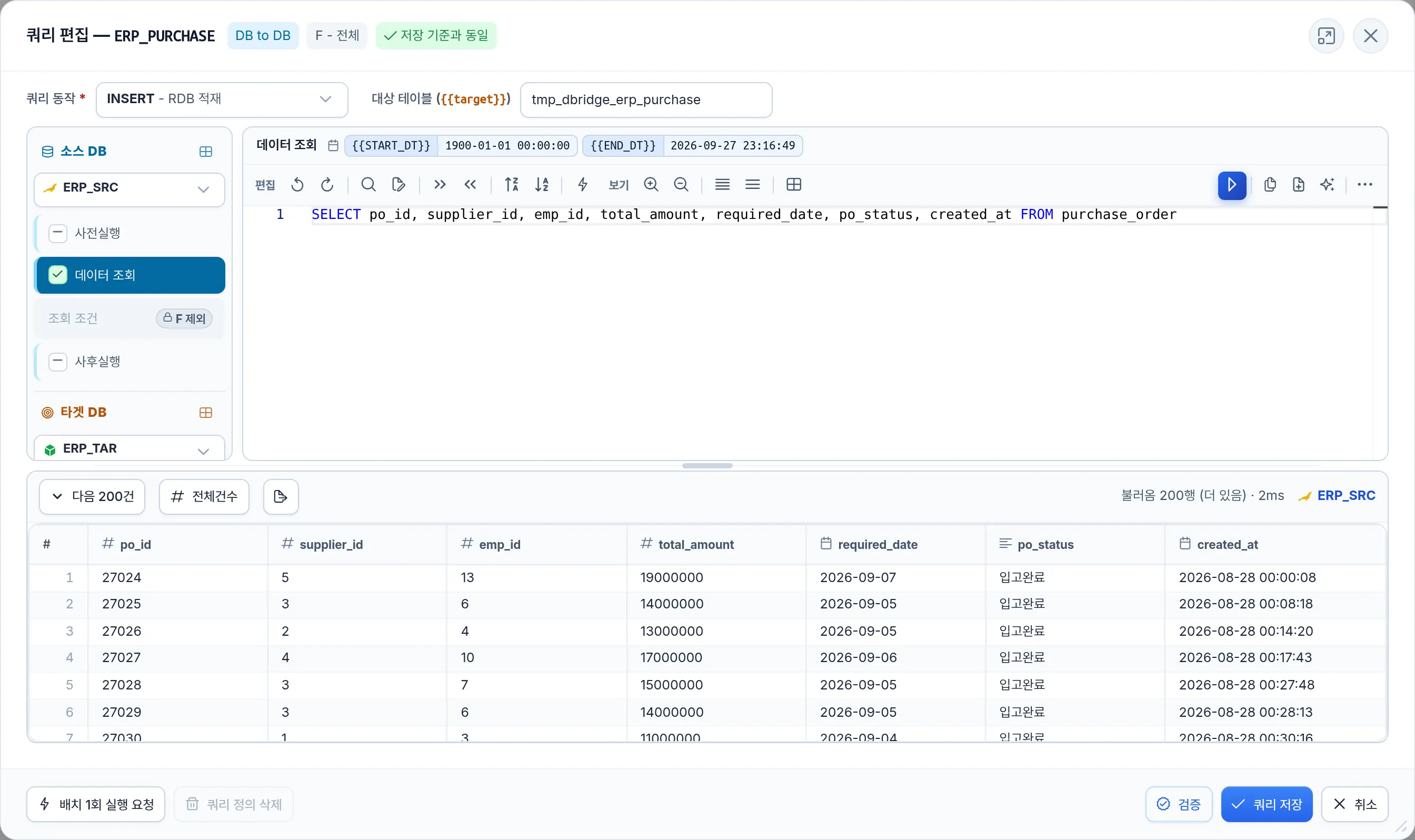
Task: Click the document-plus icon in editor toolbar
Action: (1299, 185)
